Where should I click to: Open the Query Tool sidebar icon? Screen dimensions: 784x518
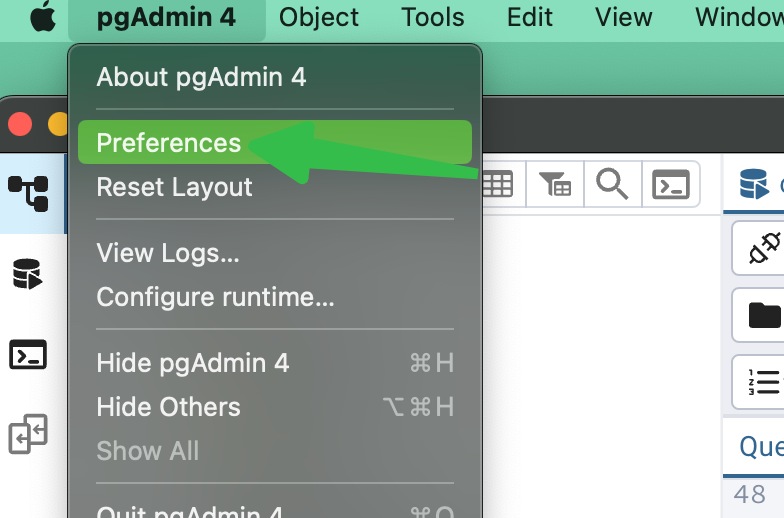[28, 274]
